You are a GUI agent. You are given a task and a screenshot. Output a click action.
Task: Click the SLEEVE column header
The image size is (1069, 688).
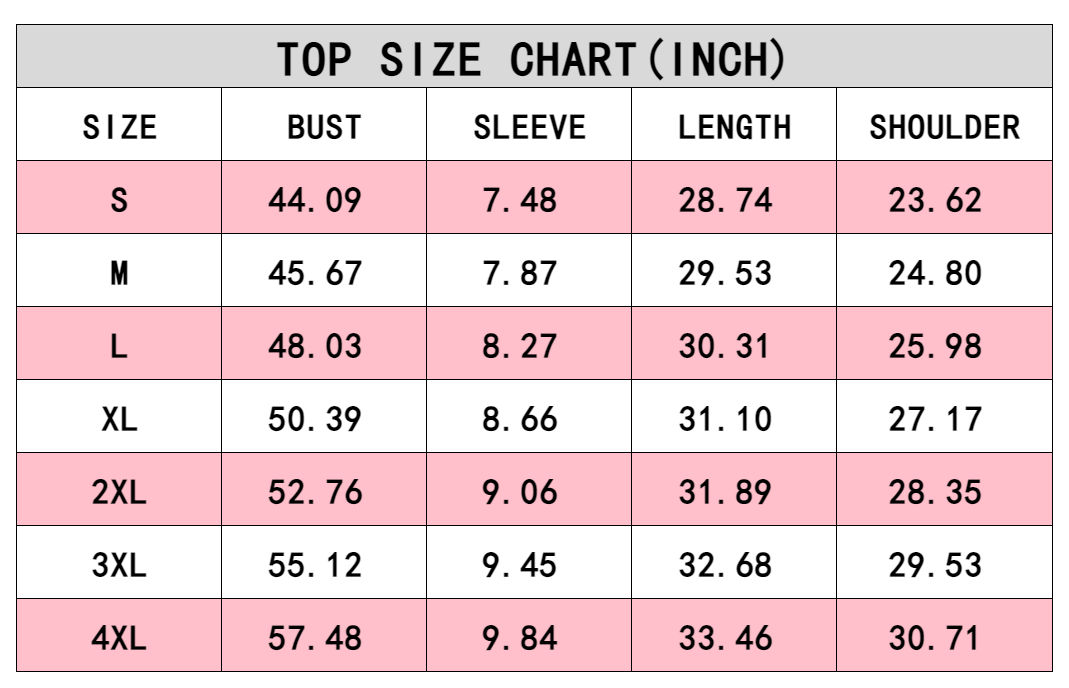point(529,127)
